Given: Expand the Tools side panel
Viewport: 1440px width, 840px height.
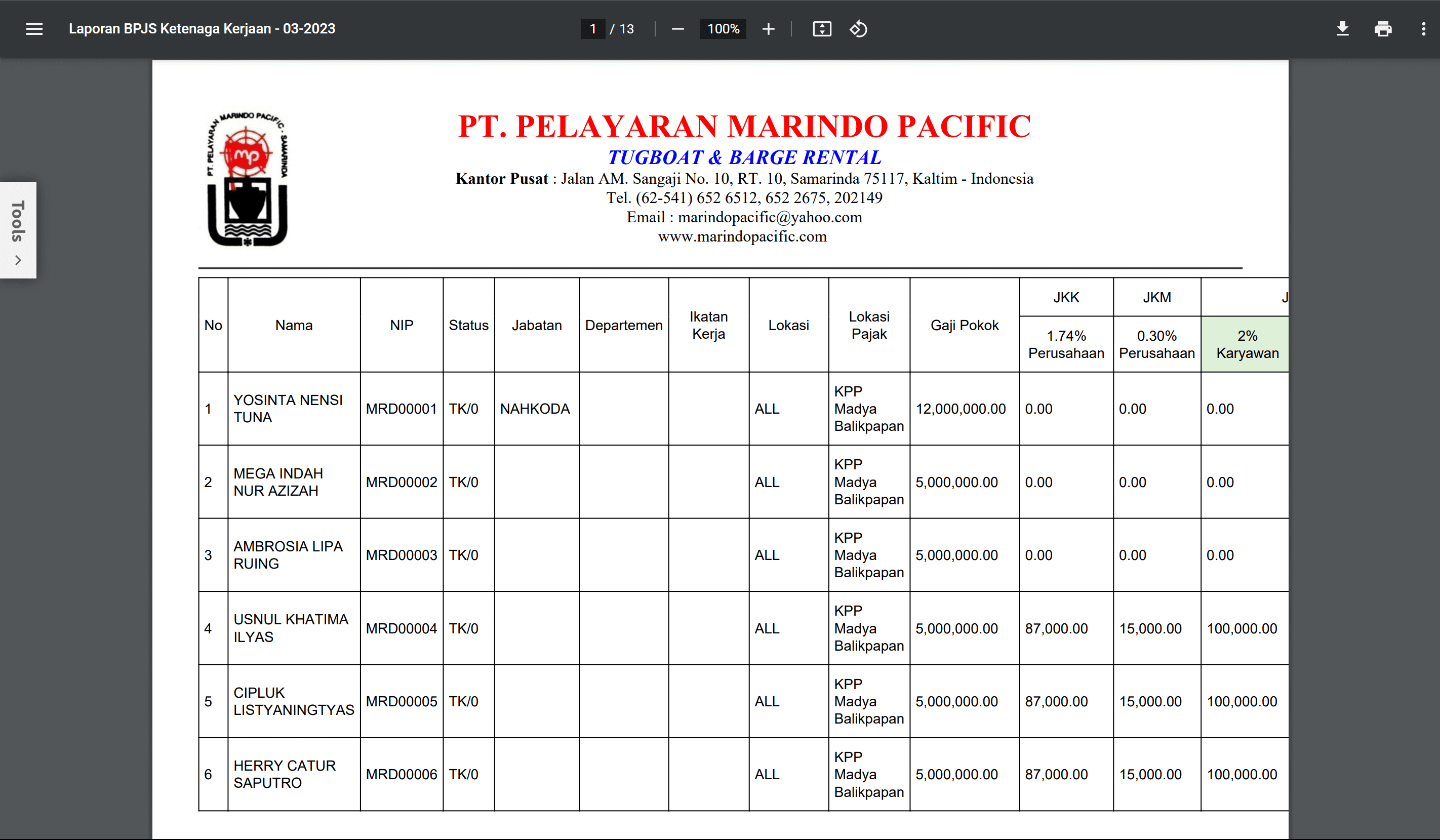Looking at the screenshot, I should 18,221.
